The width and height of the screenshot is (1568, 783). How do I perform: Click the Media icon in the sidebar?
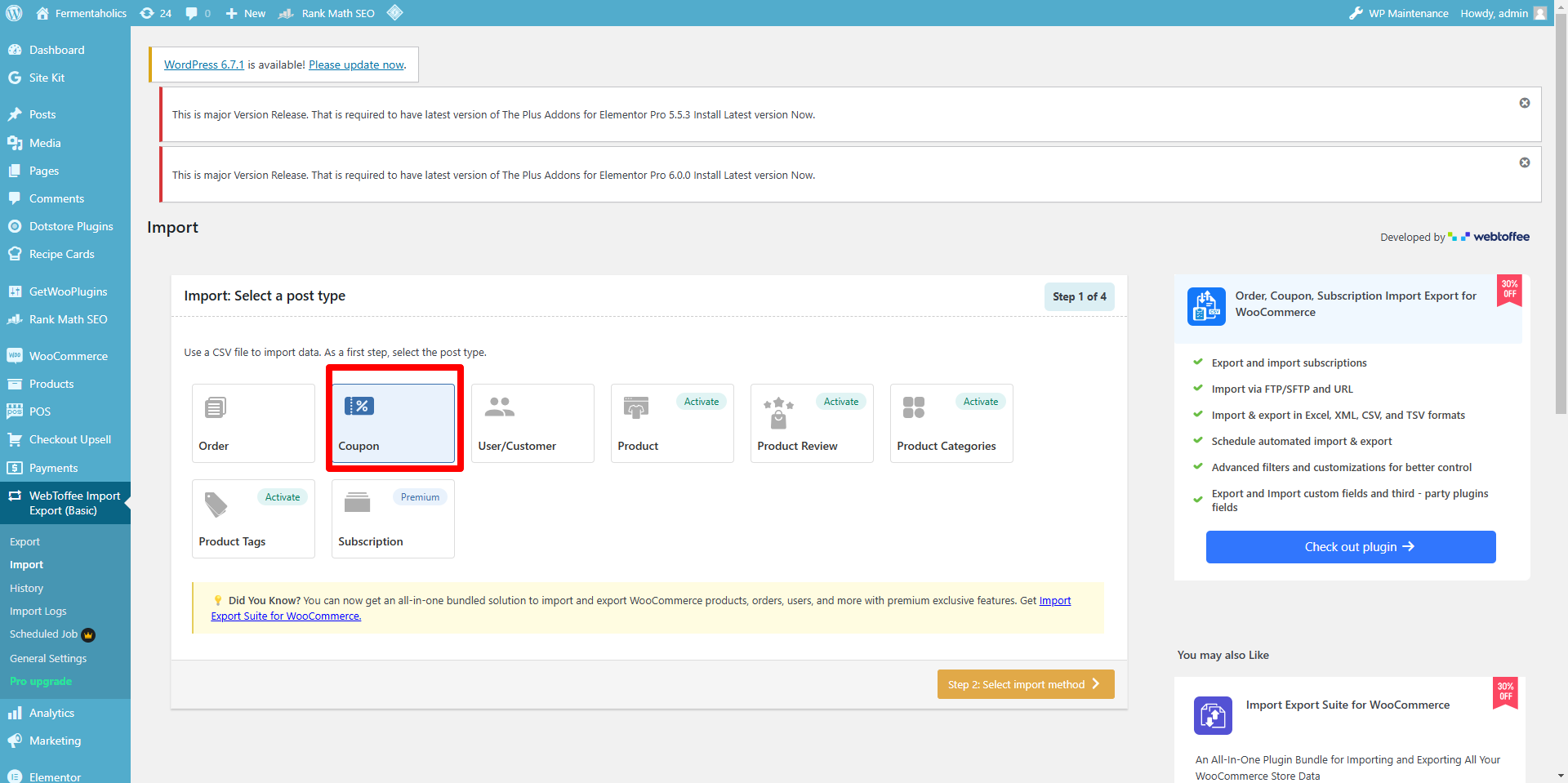tap(15, 143)
